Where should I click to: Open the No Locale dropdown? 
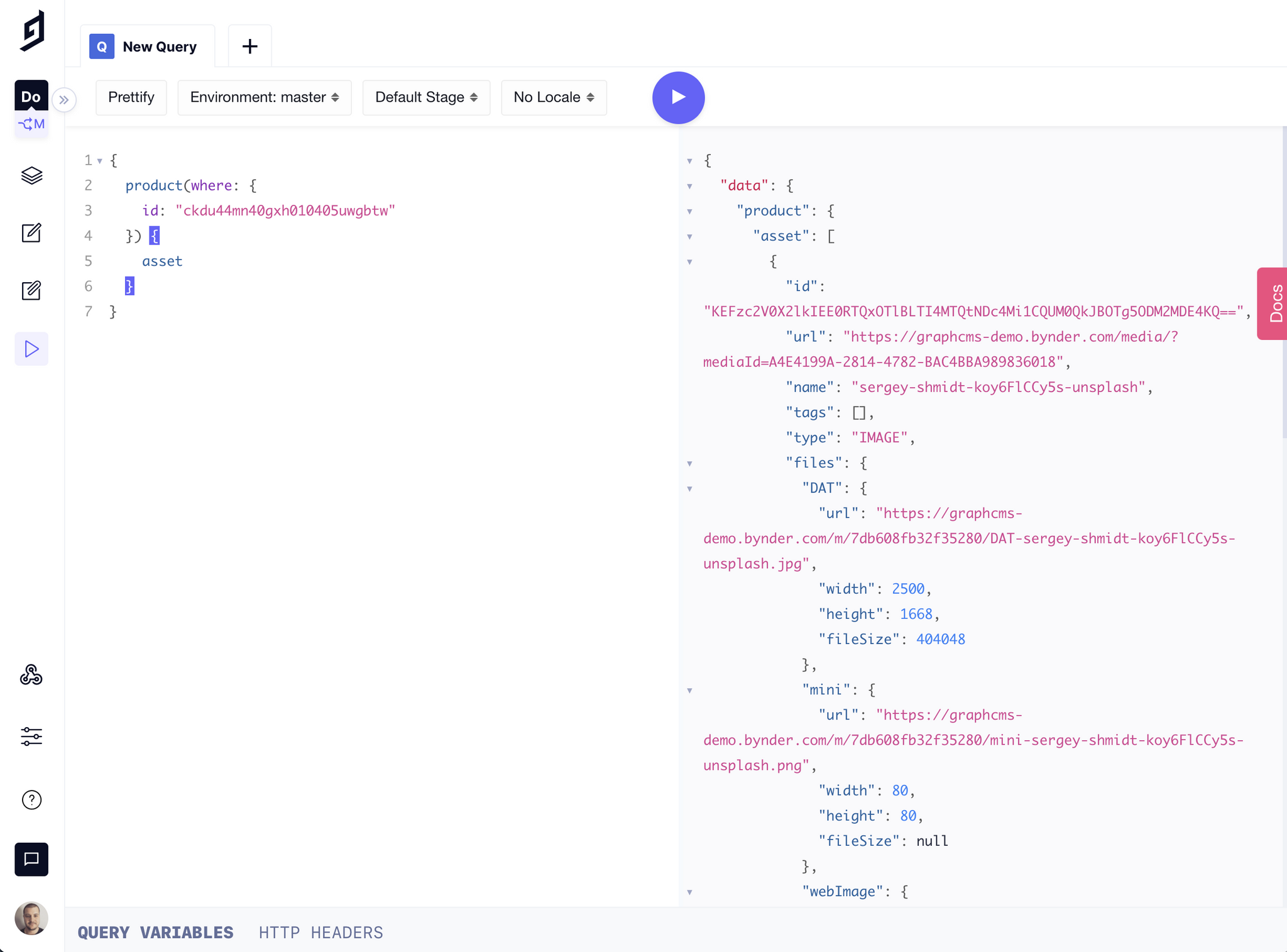[554, 97]
